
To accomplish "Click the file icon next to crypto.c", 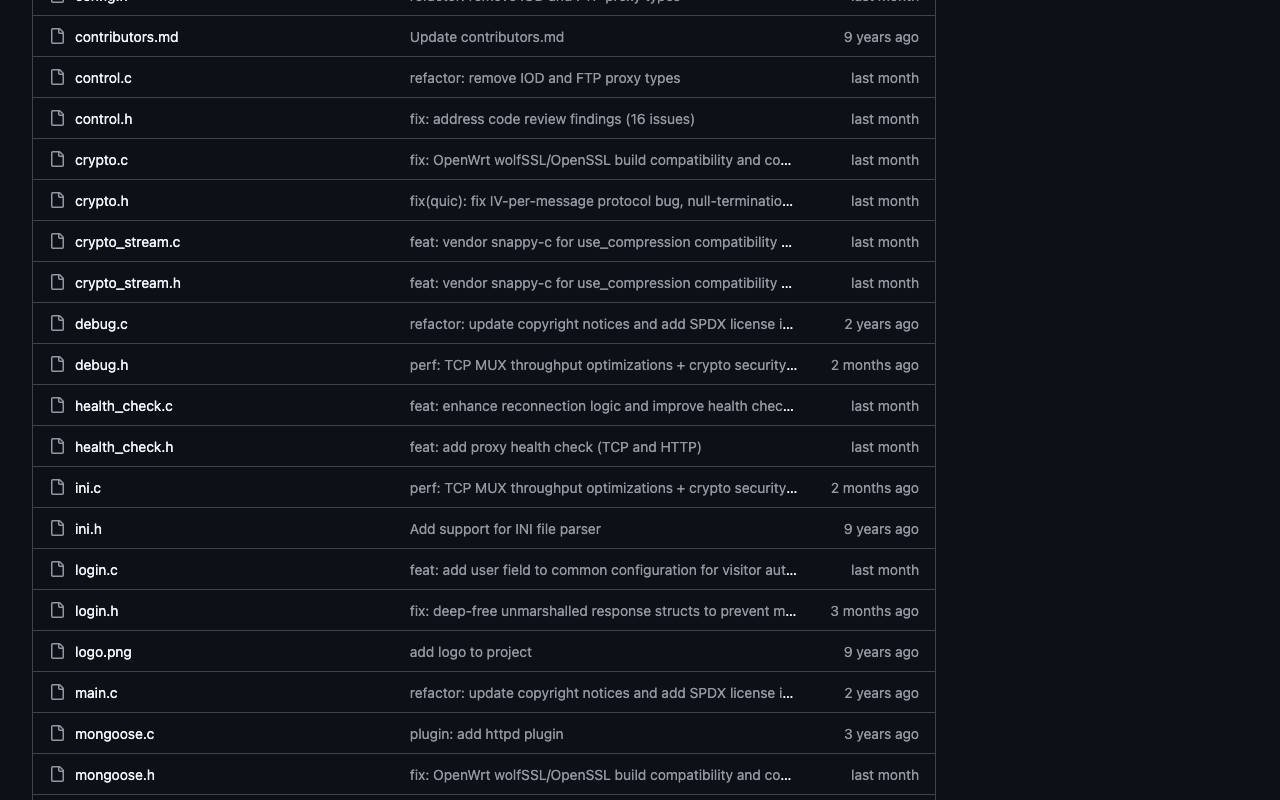I will (58, 160).
